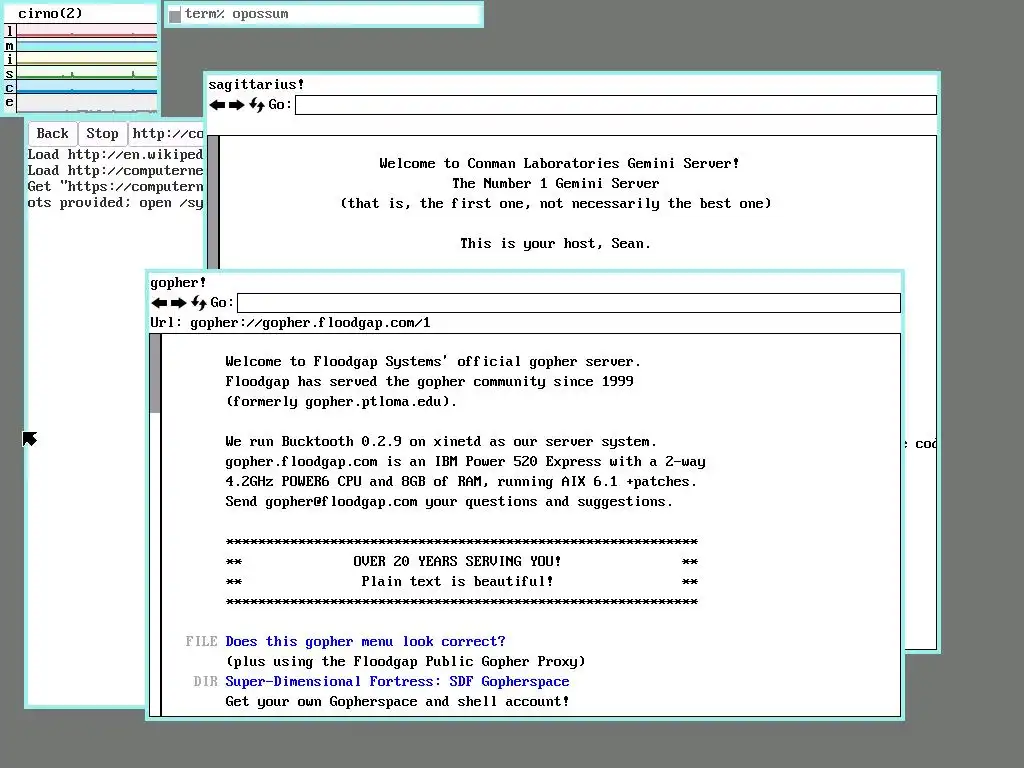Click 'Send gopher@floodgap.com your questions' line

point(449,502)
